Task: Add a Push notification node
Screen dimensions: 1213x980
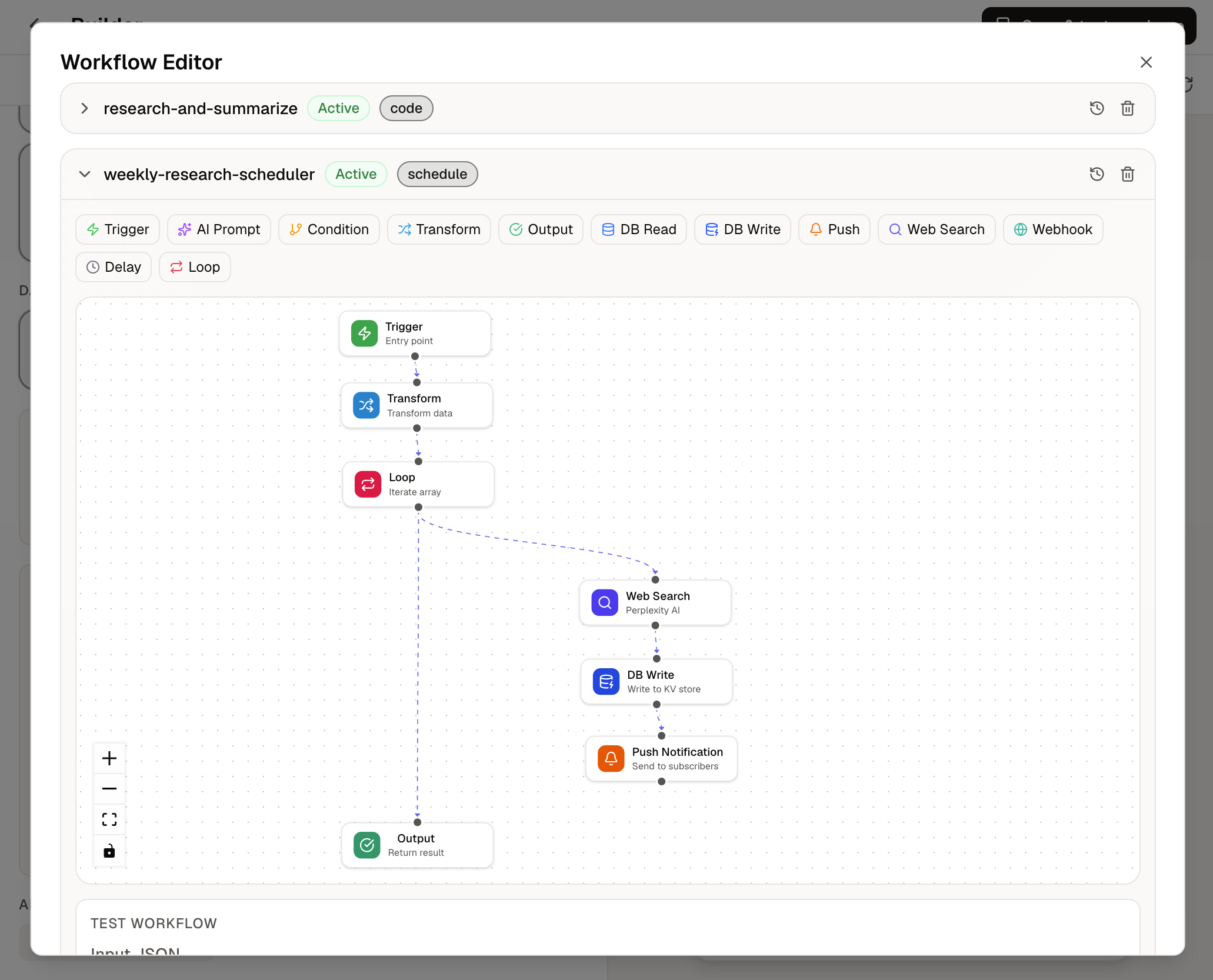Action: point(834,229)
